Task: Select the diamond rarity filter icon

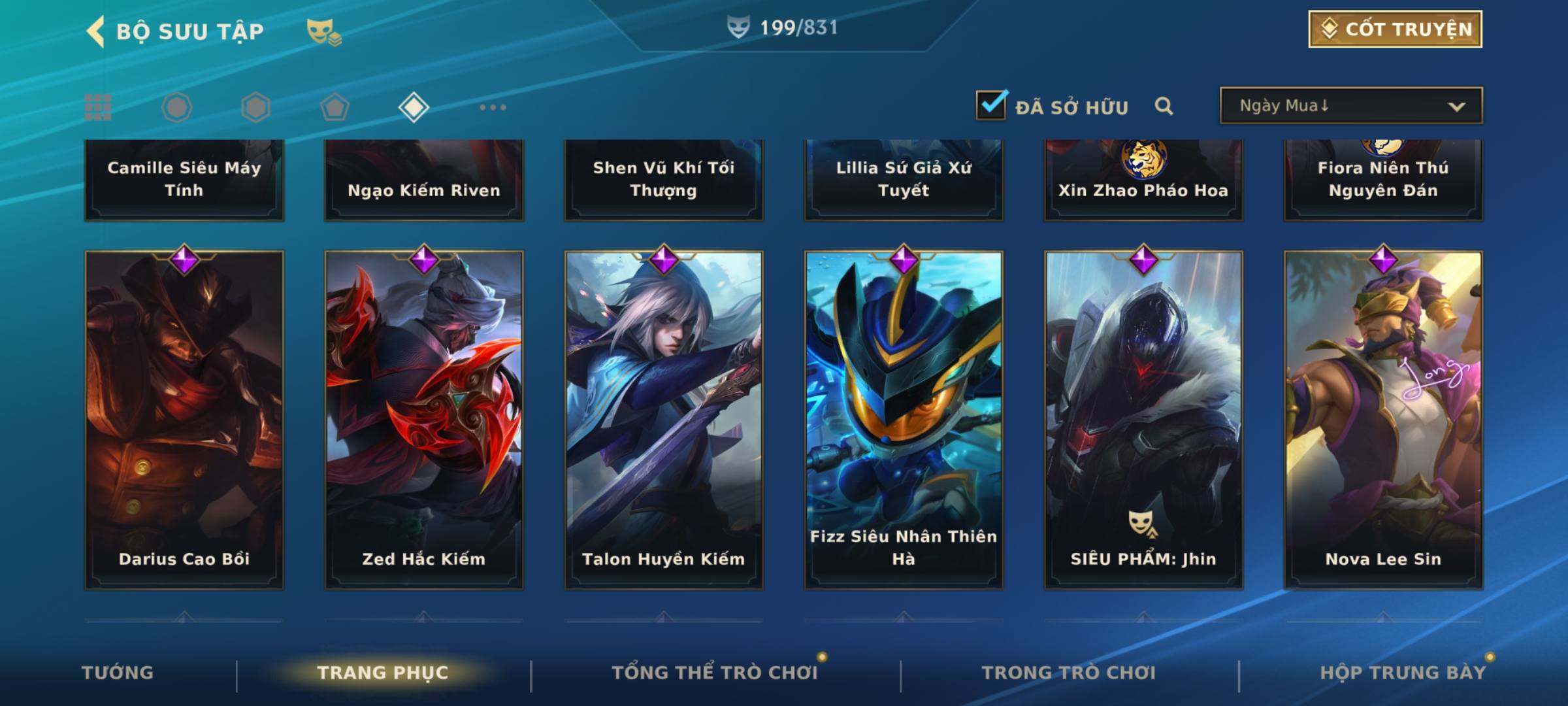Action: [414, 107]
